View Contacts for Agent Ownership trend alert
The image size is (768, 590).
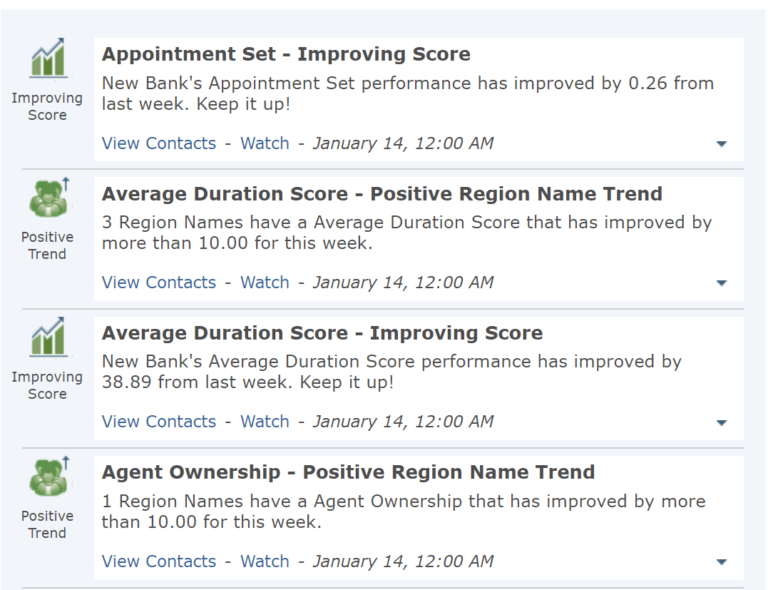click(159, 561)
